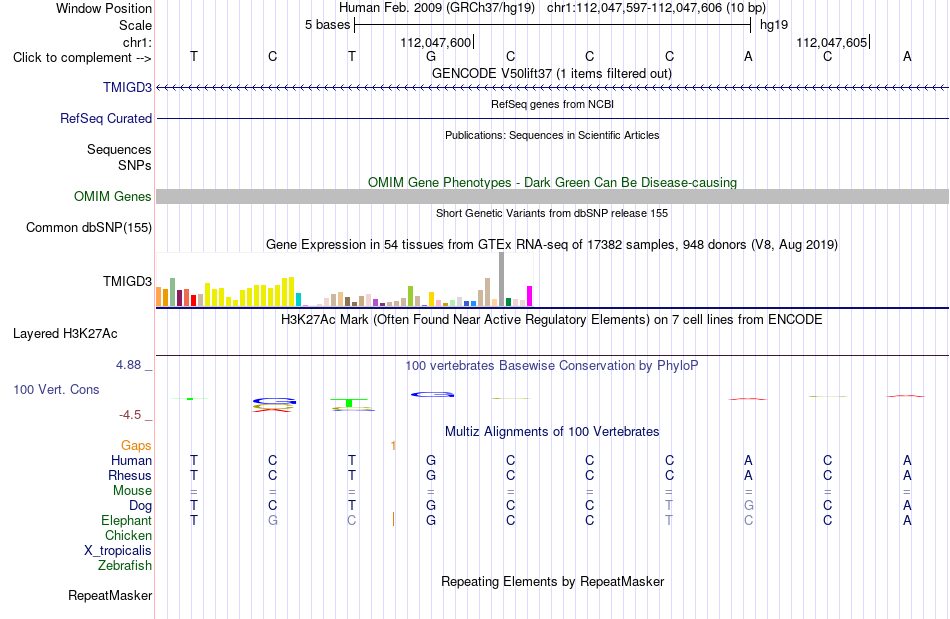The height and width of the screenshot is (619, 950).
Task: Open the H3K27Ac Mark track title
Action: click(x=552, y=319)
